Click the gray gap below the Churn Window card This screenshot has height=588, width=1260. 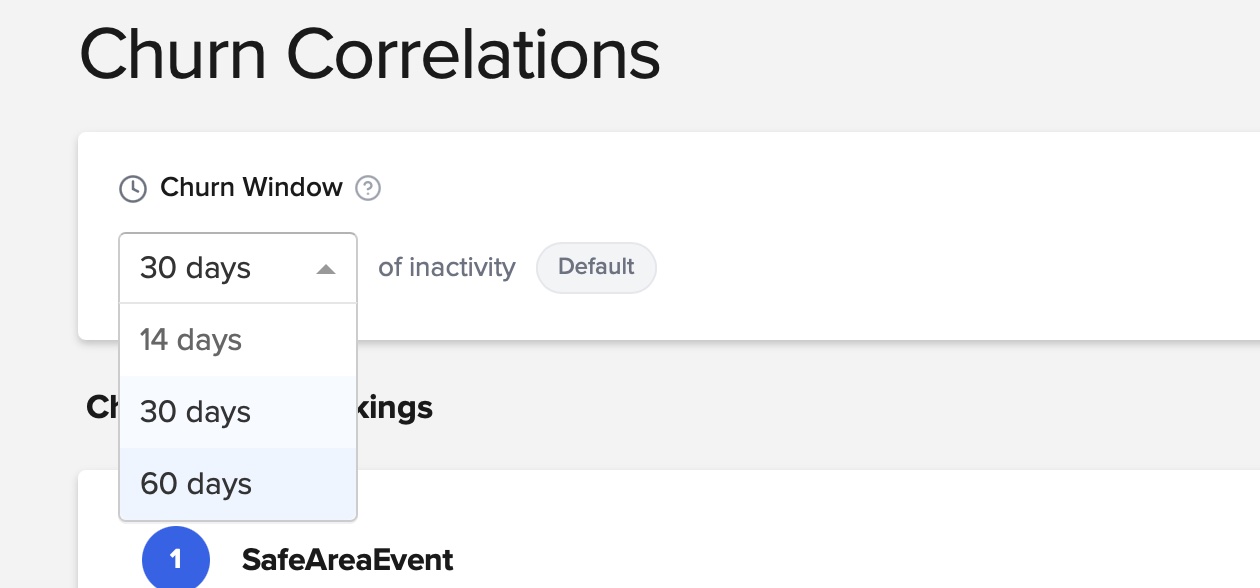tap(800, 405)
